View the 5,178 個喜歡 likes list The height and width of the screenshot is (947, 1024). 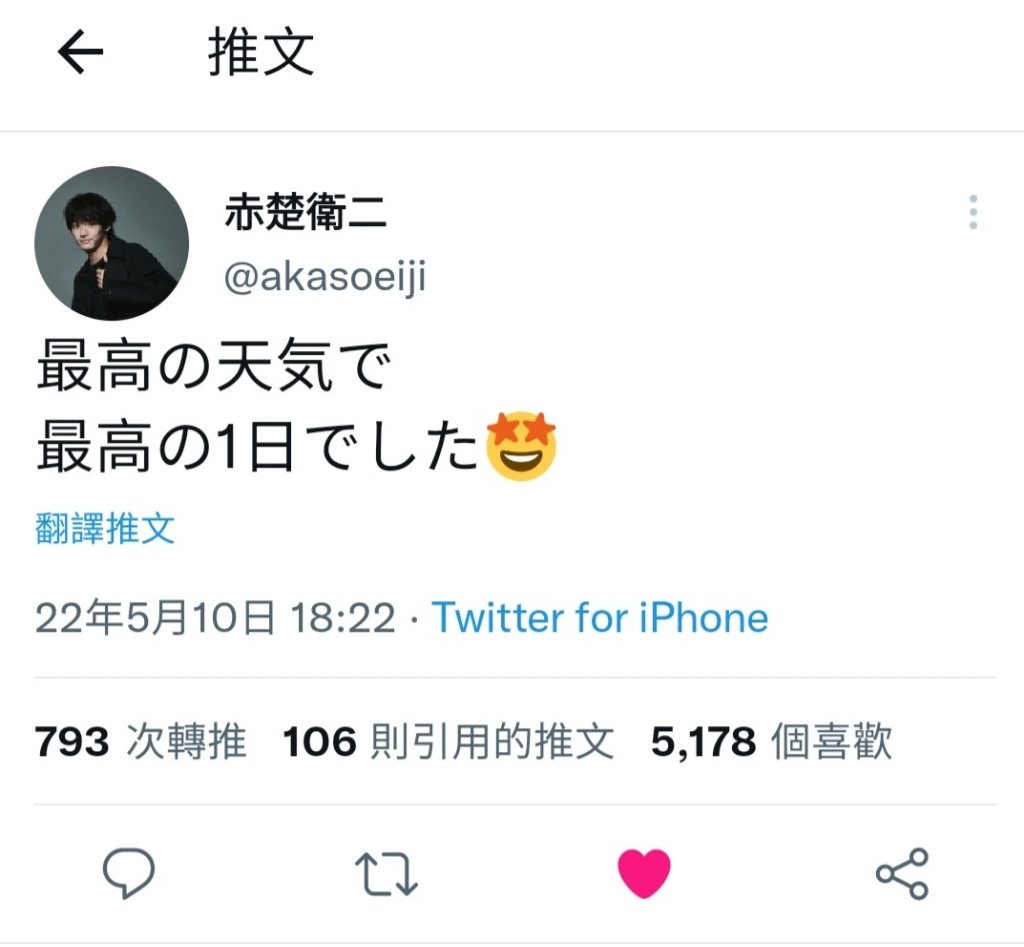pos(771,741)
